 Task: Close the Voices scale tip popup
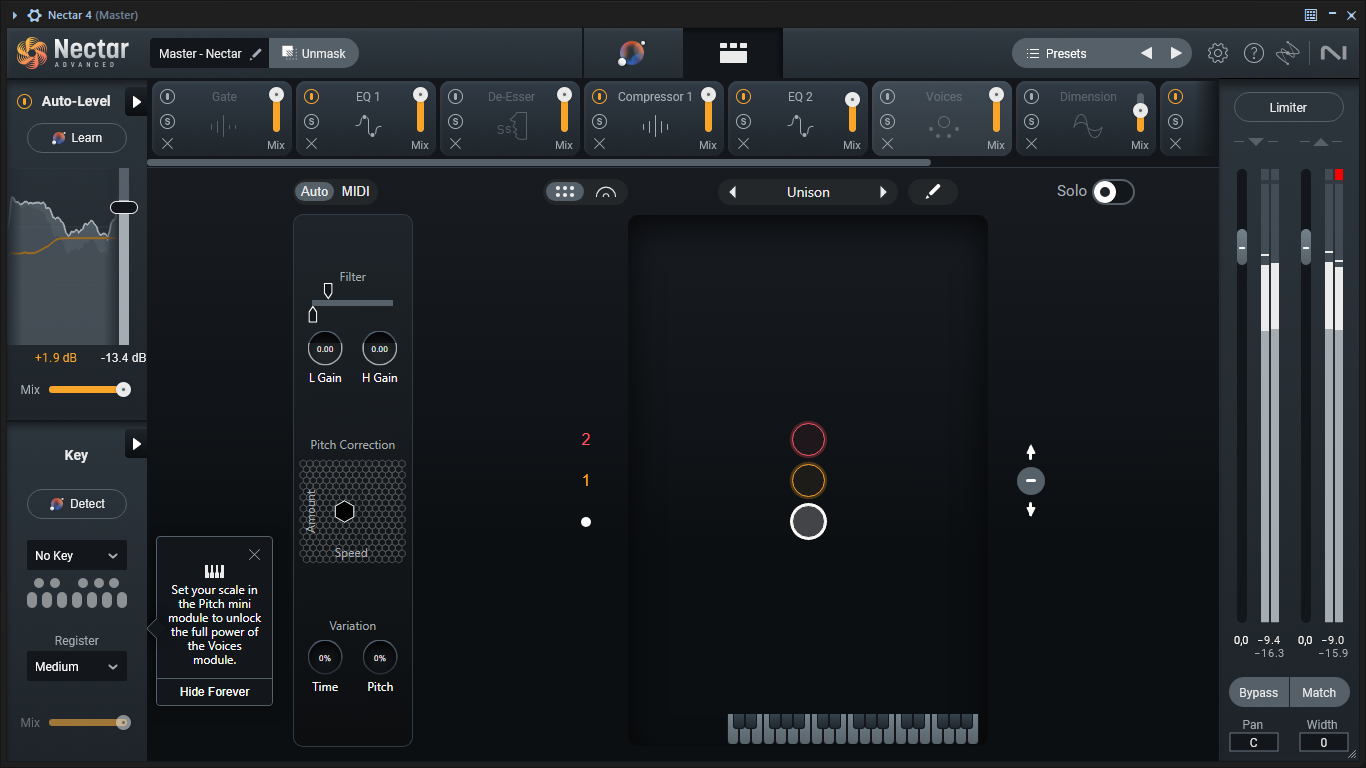tap(254, 554)
